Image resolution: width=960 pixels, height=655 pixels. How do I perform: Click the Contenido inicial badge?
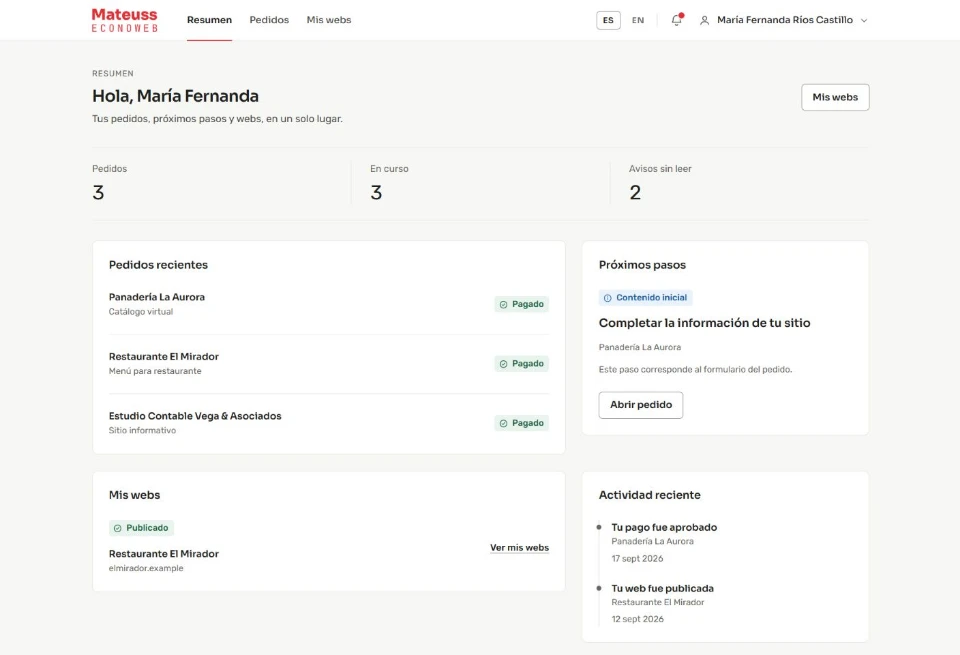point(645,298)
